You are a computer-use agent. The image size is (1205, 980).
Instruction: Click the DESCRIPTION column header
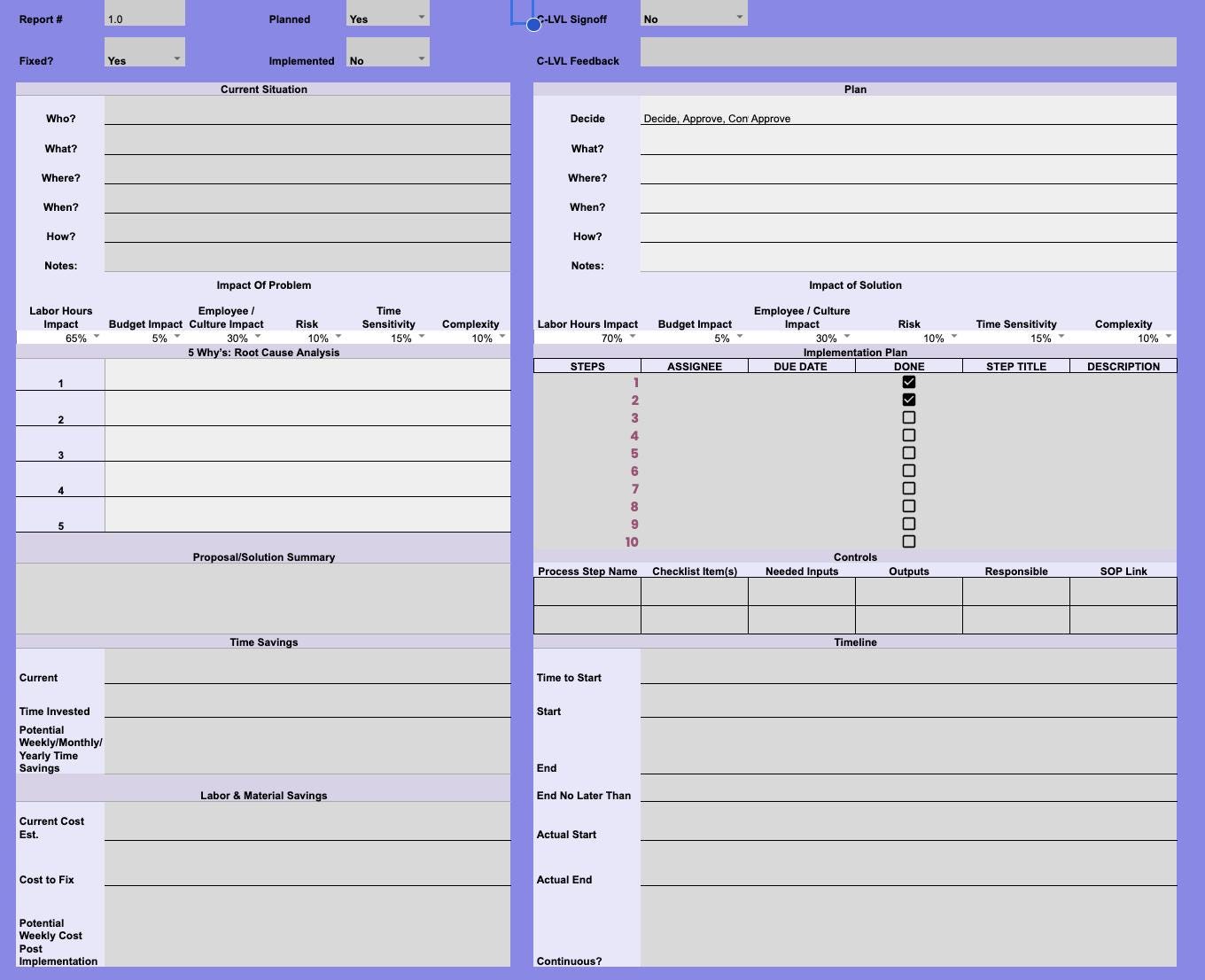tap(1123, 366)
